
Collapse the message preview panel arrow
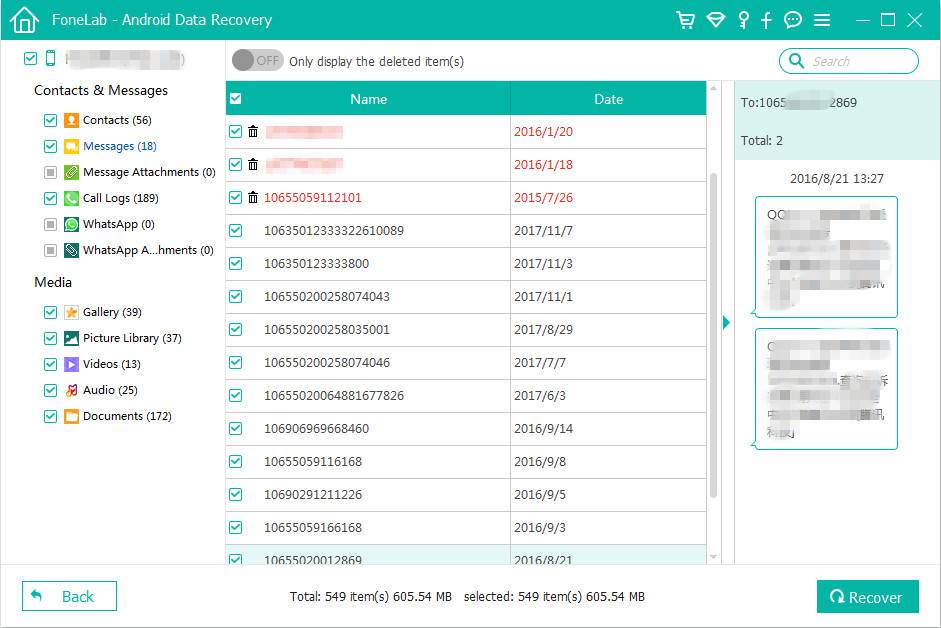(726, 322)
